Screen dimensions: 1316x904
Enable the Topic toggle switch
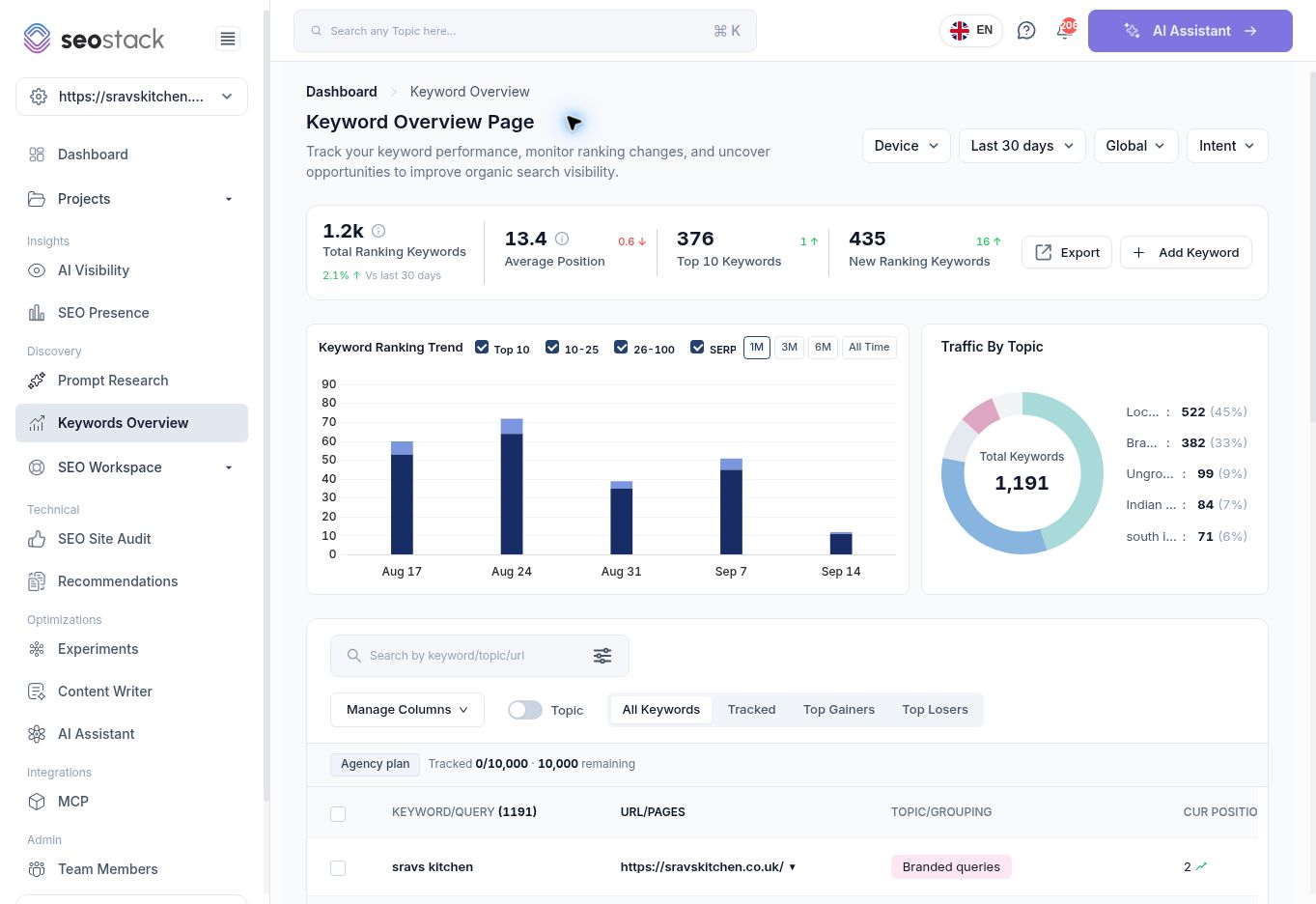(525, 710)
